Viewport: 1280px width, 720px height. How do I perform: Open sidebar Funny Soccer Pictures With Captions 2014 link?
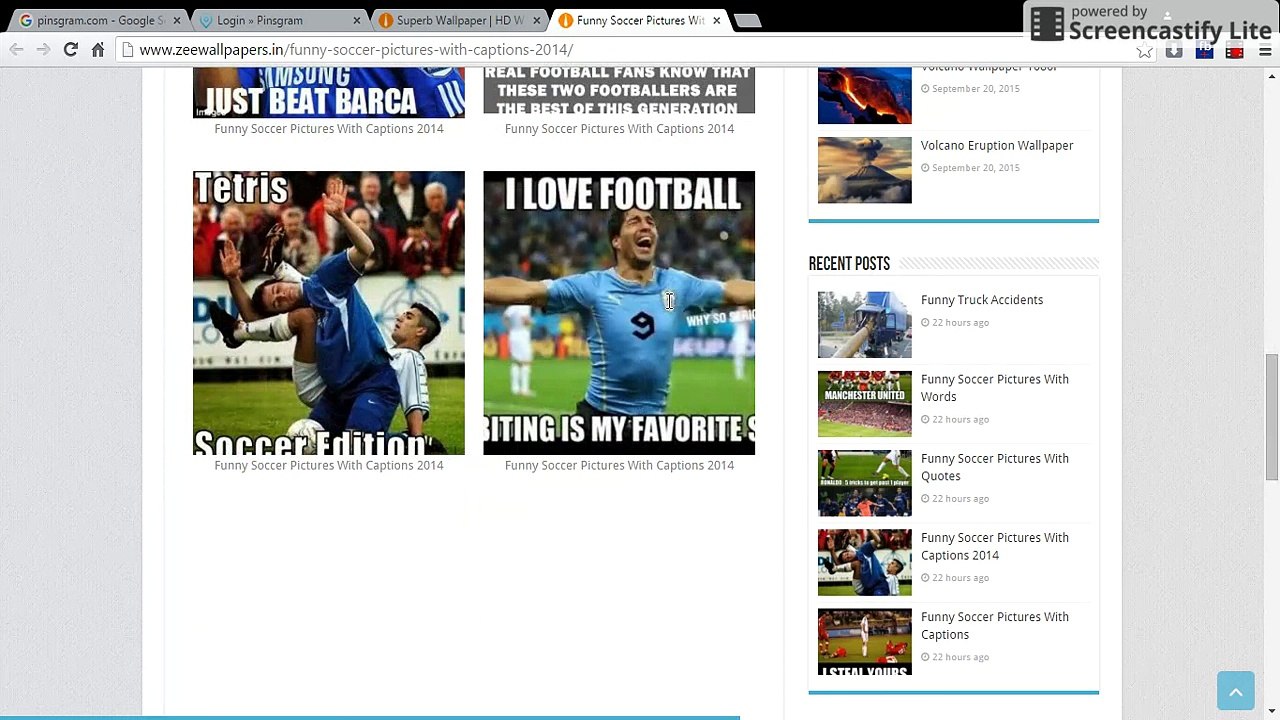pyautogui.click(x=995, y=546)
